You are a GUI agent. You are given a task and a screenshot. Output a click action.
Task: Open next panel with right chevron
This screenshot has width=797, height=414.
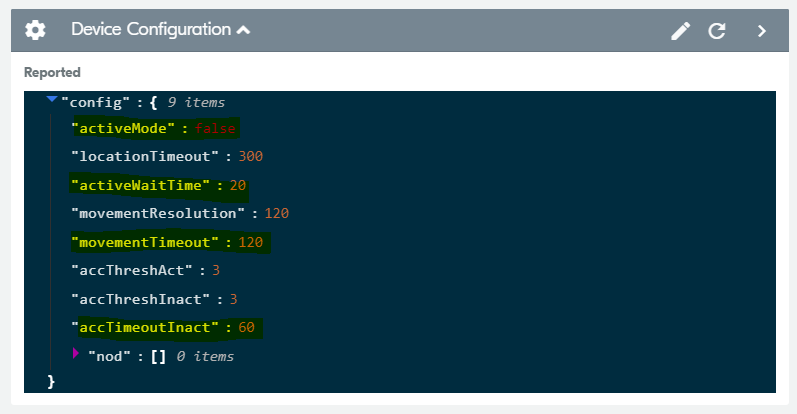pos(761,31)
